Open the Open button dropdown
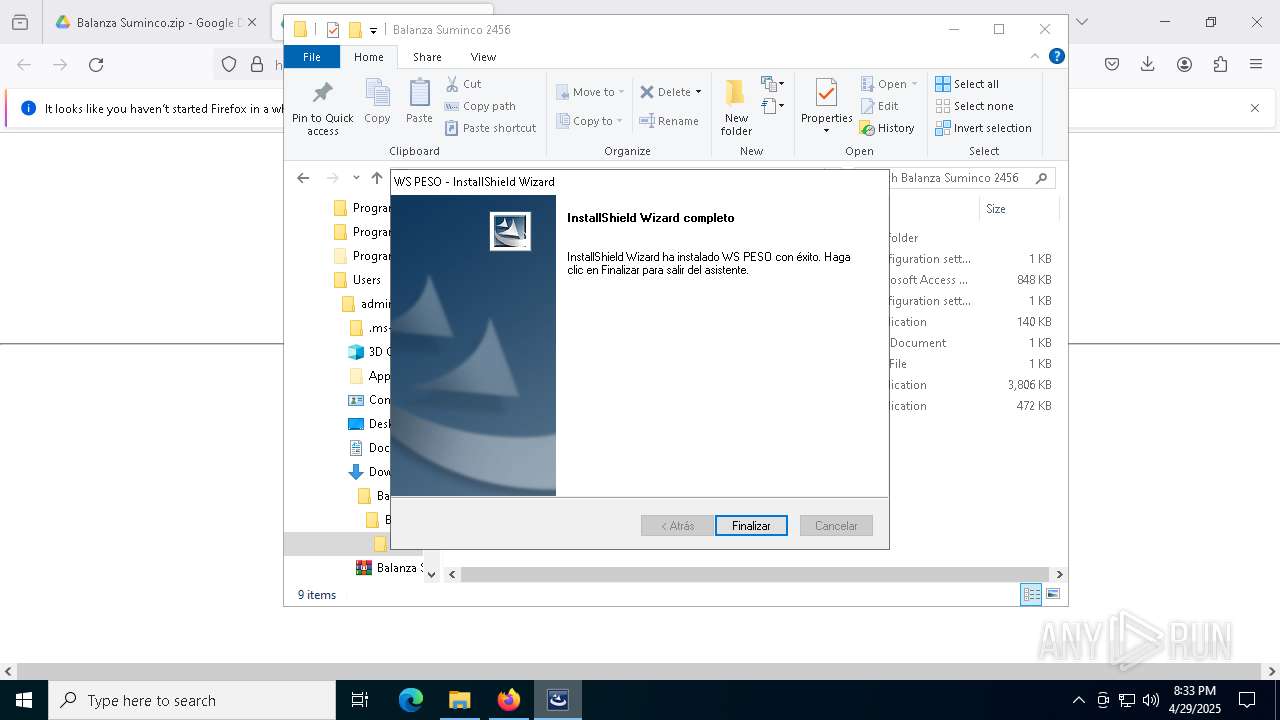Viewport: 1280px width, 720px height. click(914, 84)
